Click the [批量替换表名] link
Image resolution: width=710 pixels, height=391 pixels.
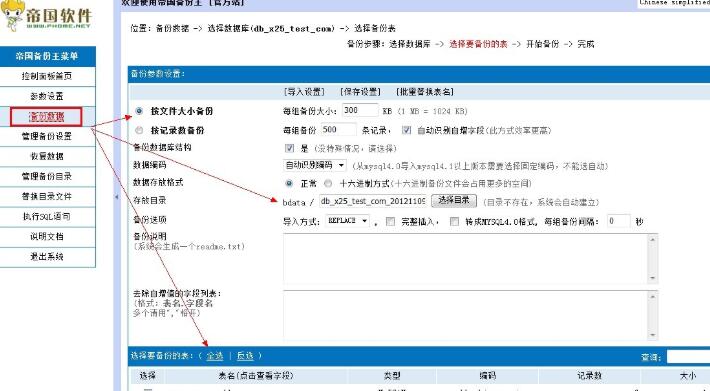point(425,92)
